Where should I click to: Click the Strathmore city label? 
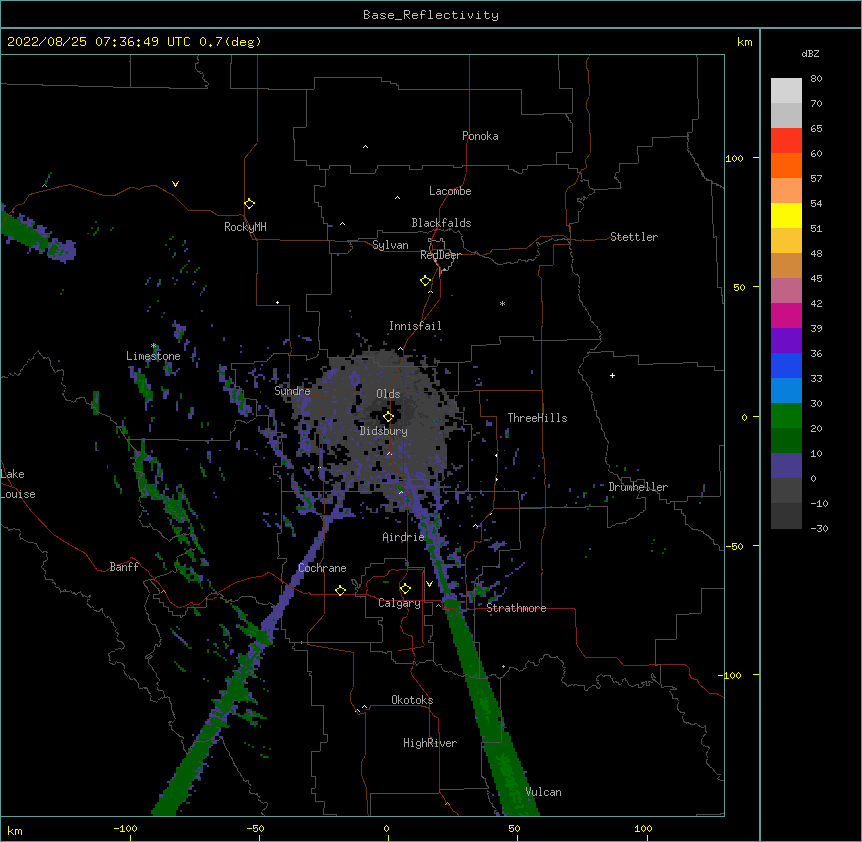pos(516,608)
